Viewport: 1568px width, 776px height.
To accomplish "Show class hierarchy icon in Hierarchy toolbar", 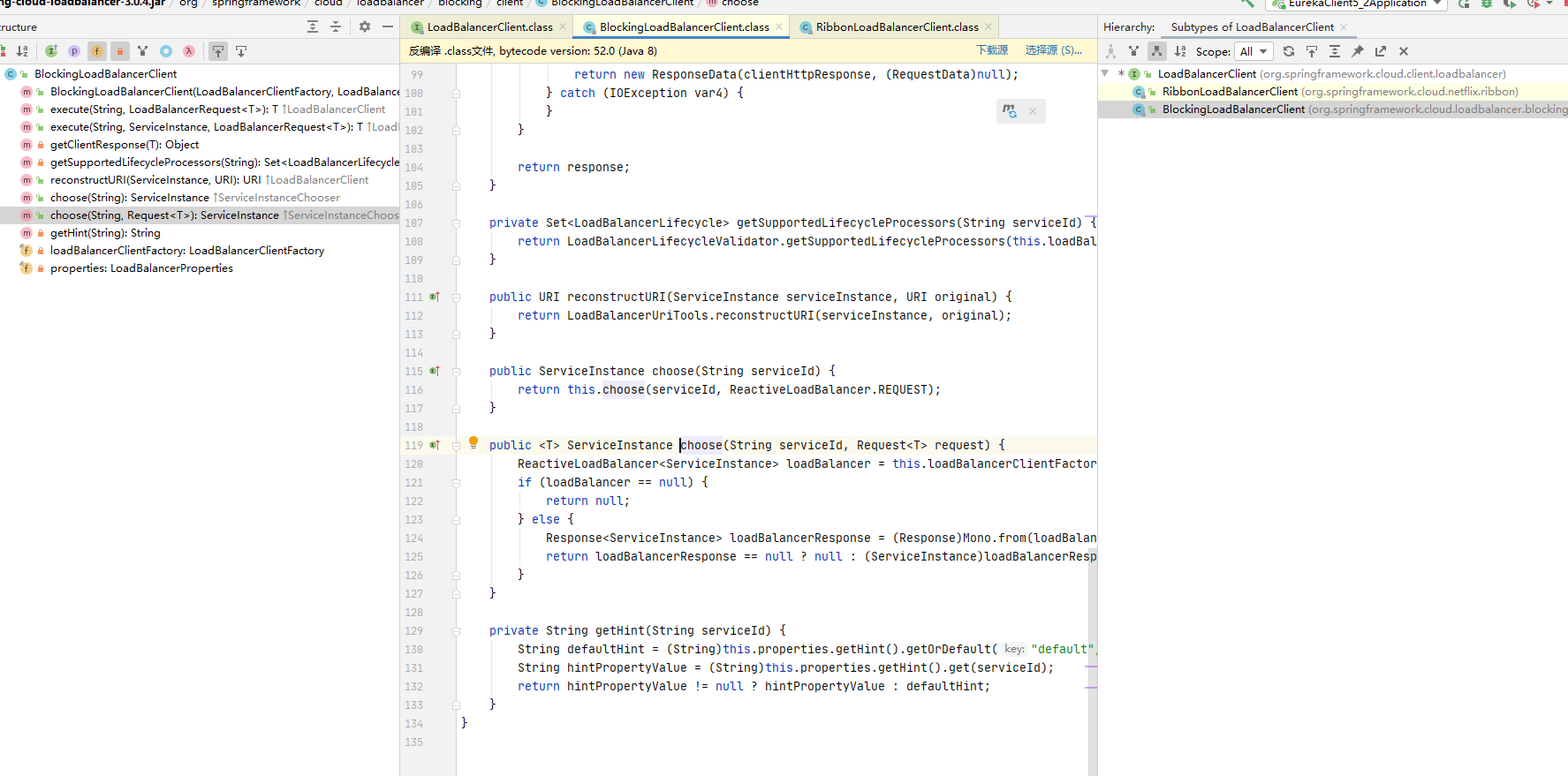I will tap(1111, 51).
